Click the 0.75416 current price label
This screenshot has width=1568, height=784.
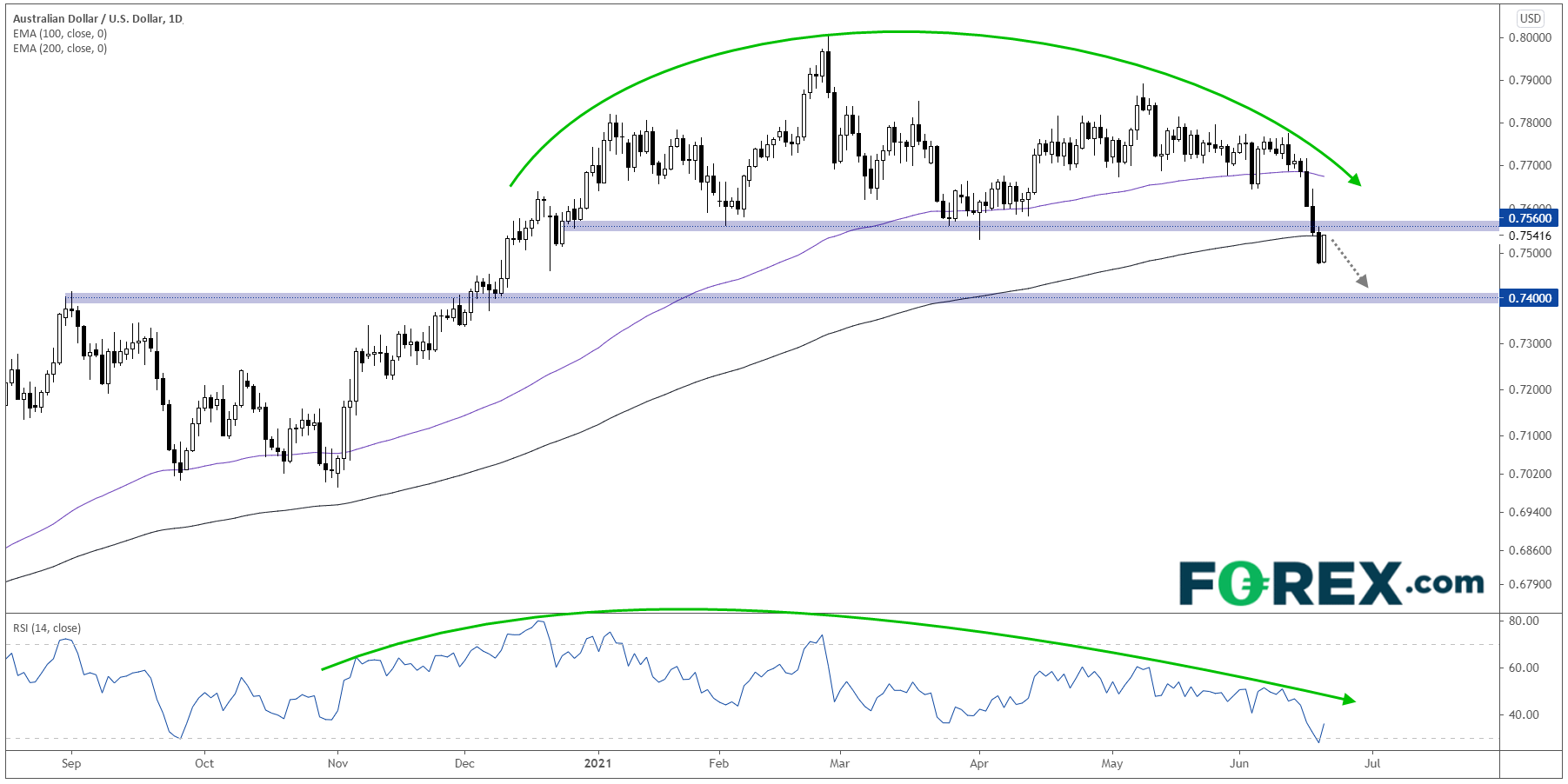[x=1530, y=236]
